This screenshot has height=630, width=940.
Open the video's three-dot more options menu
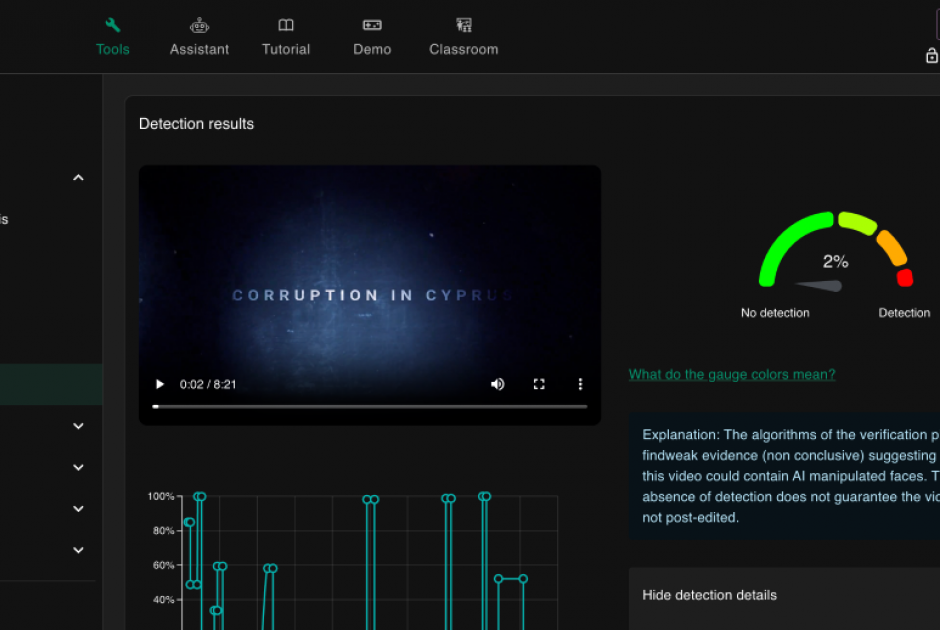(580, 384)
